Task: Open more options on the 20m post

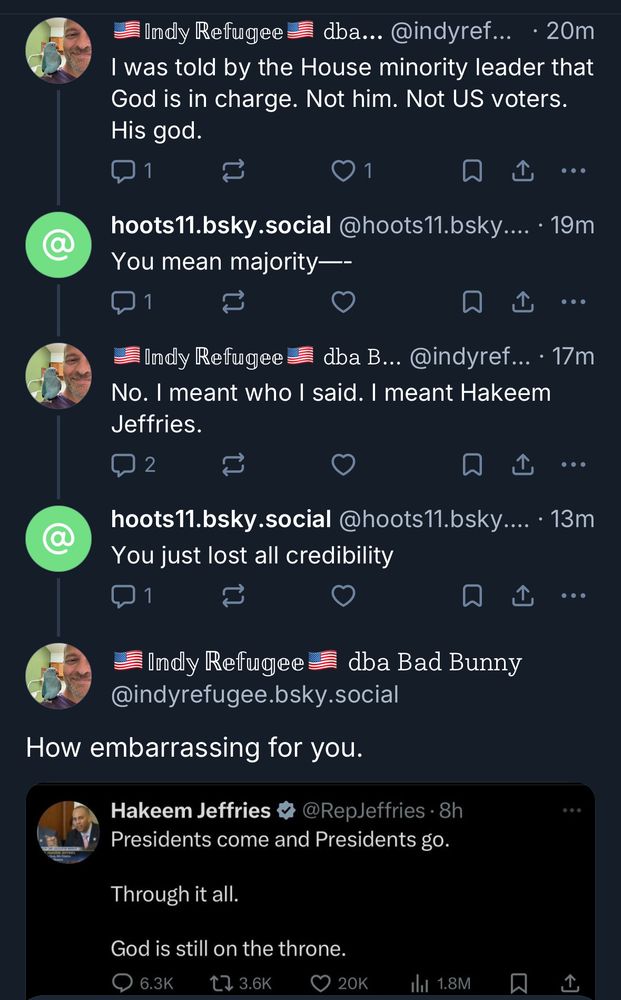Action: (572, 172)
